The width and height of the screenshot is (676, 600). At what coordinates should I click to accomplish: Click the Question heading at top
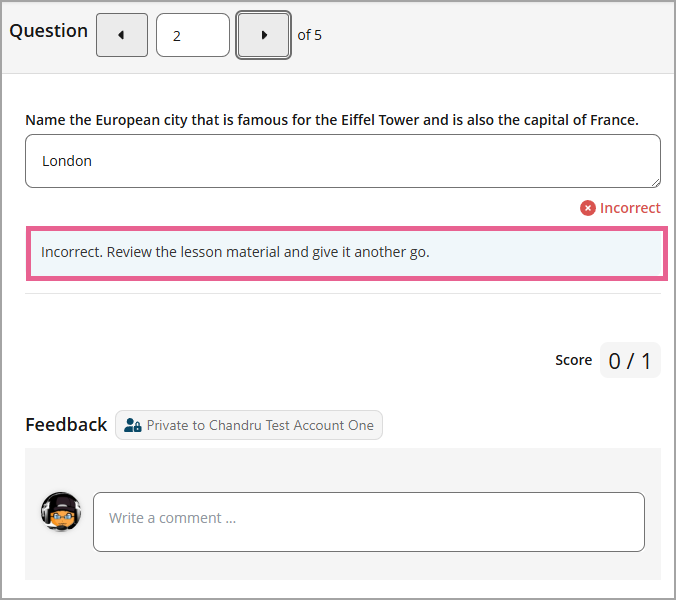pyautogui.click(x=49, y=31)
